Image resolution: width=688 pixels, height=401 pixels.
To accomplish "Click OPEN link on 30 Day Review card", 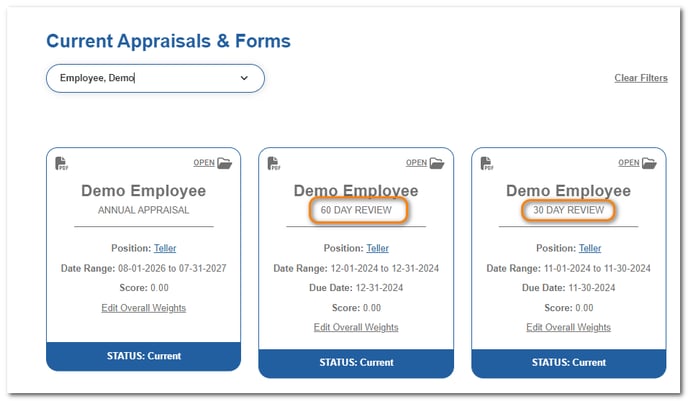I will pyautogui.click(x=629, y=163).
